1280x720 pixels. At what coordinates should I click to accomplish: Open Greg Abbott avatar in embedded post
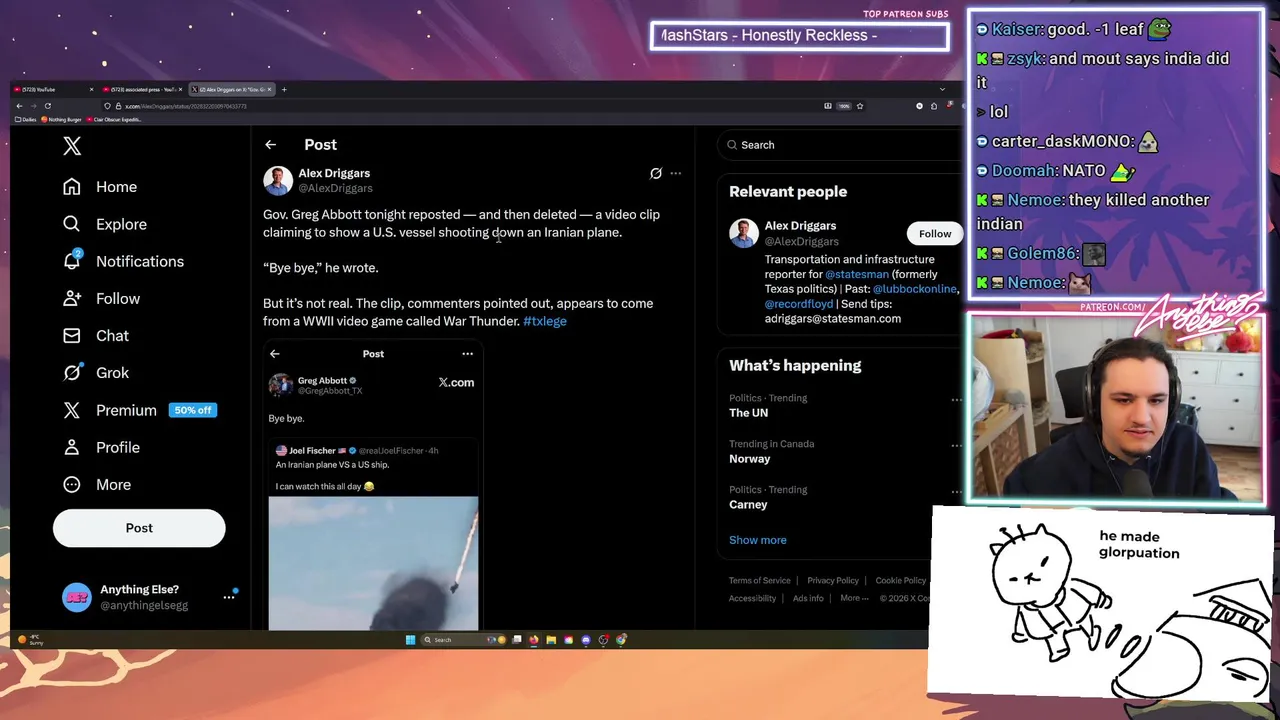coord(281,385)
